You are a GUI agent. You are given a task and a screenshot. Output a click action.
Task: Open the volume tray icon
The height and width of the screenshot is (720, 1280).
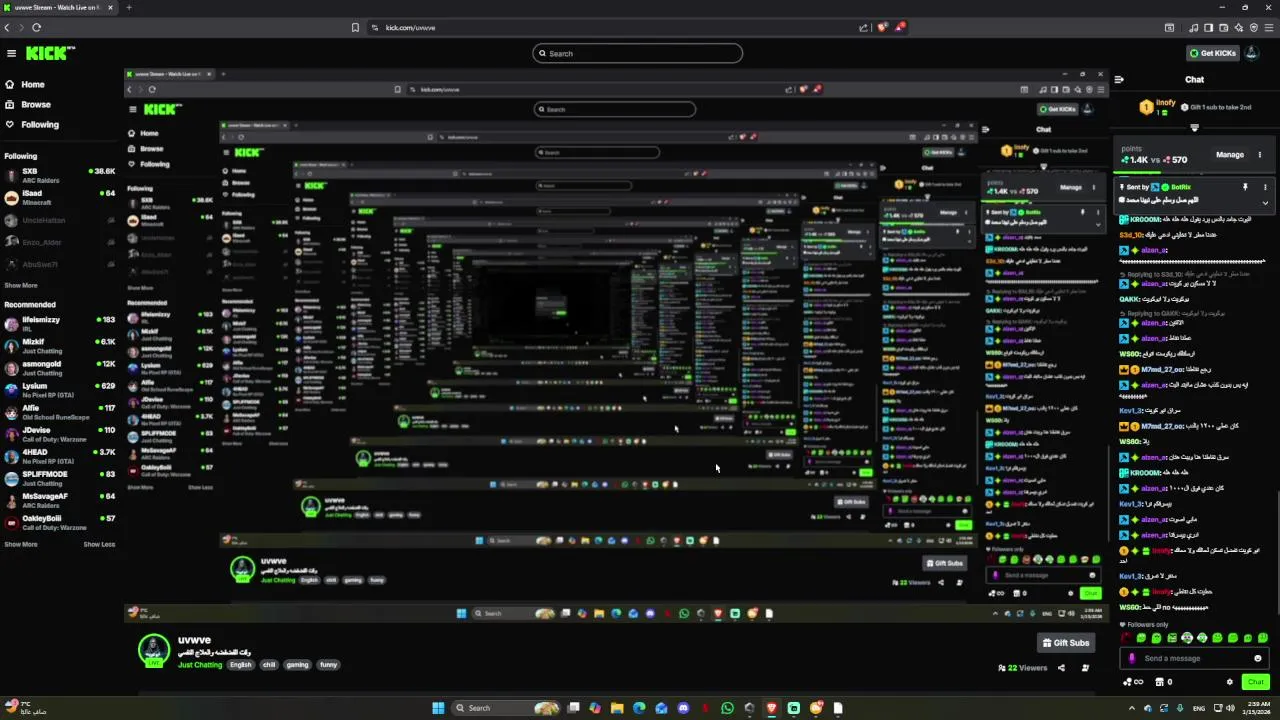1230,708
